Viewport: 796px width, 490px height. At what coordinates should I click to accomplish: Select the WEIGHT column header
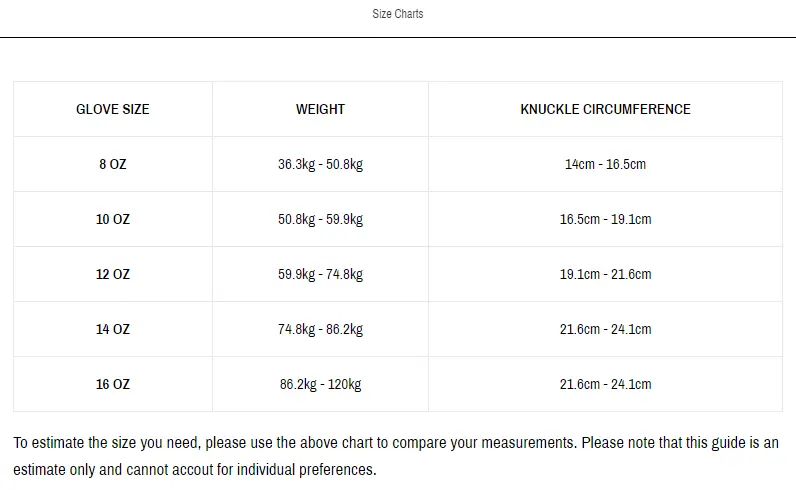pyautogui.click(x=320, y=109)
